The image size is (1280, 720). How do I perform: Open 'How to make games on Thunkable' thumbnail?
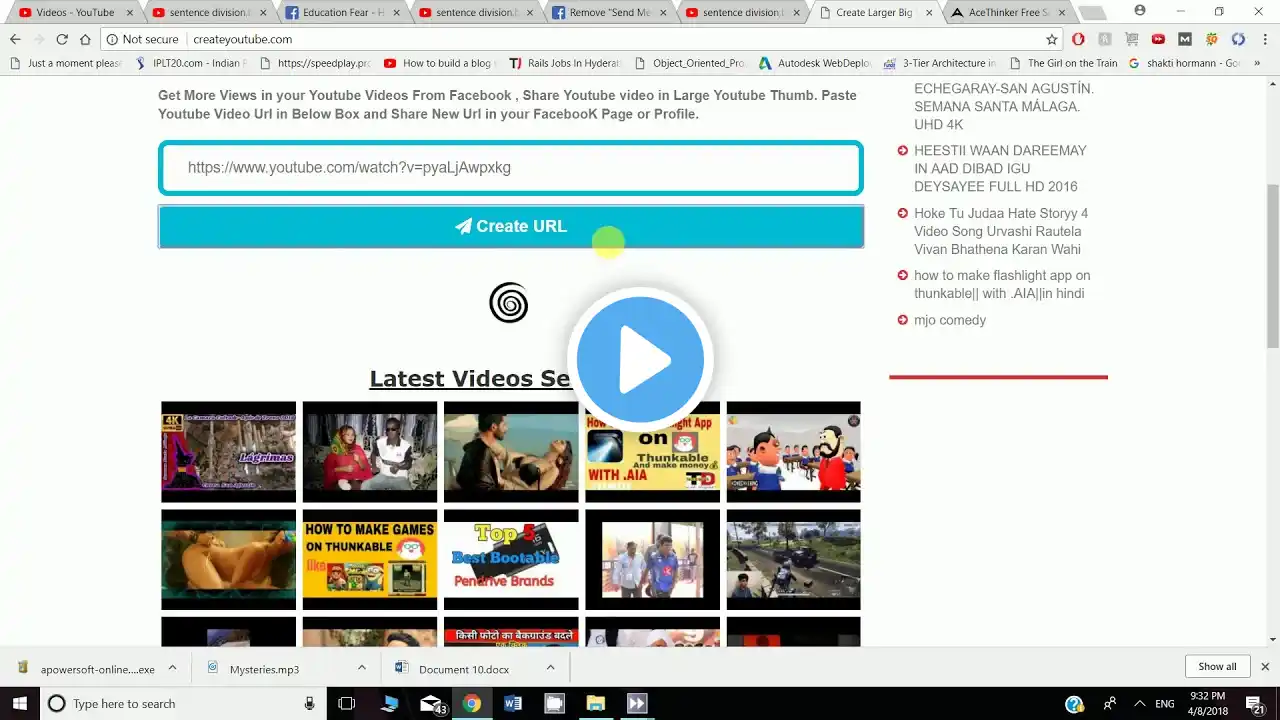tap(370, 560)
